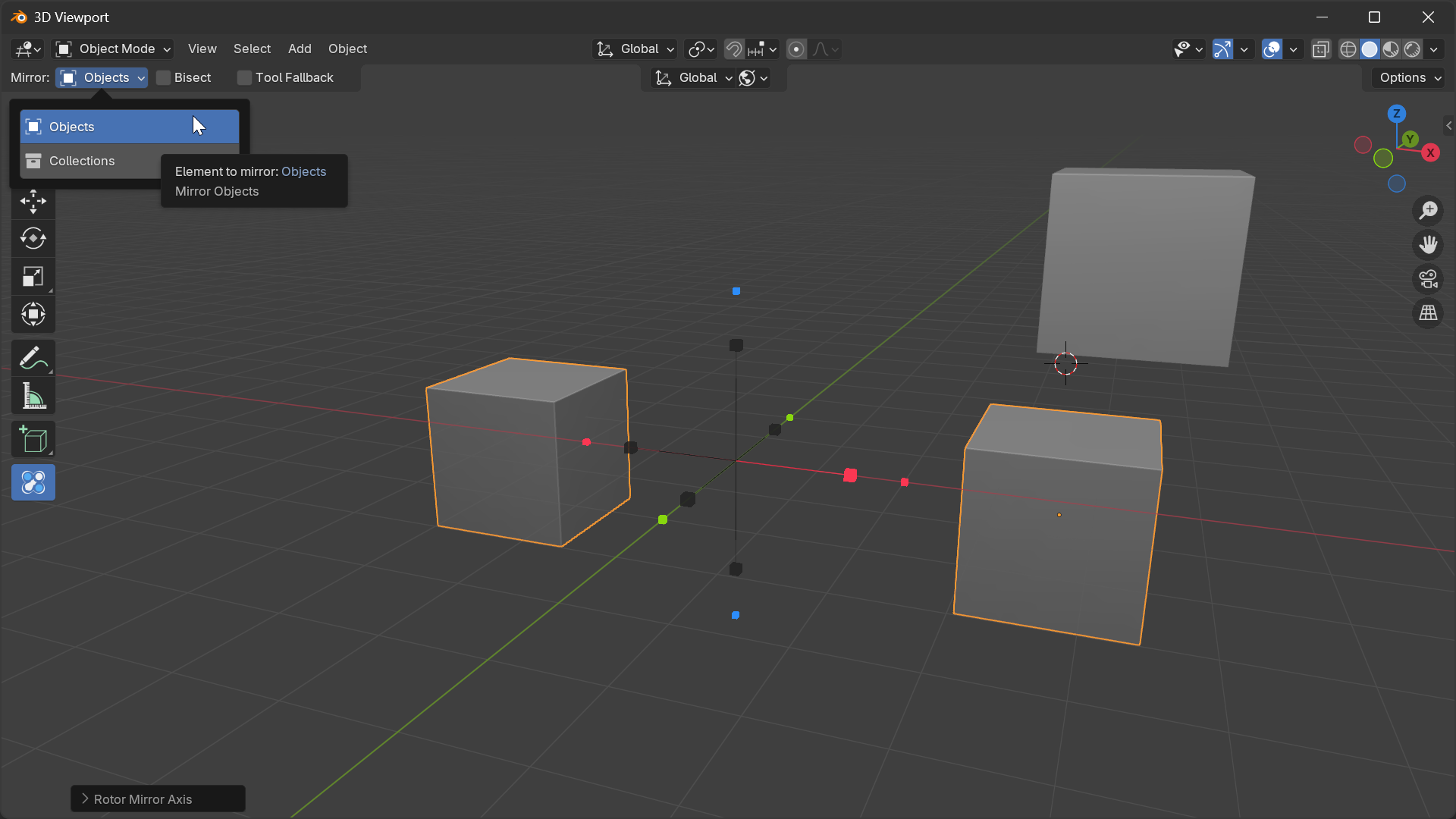Open the Add menu
Viewport: 1456px width, 819px height.
299,49
